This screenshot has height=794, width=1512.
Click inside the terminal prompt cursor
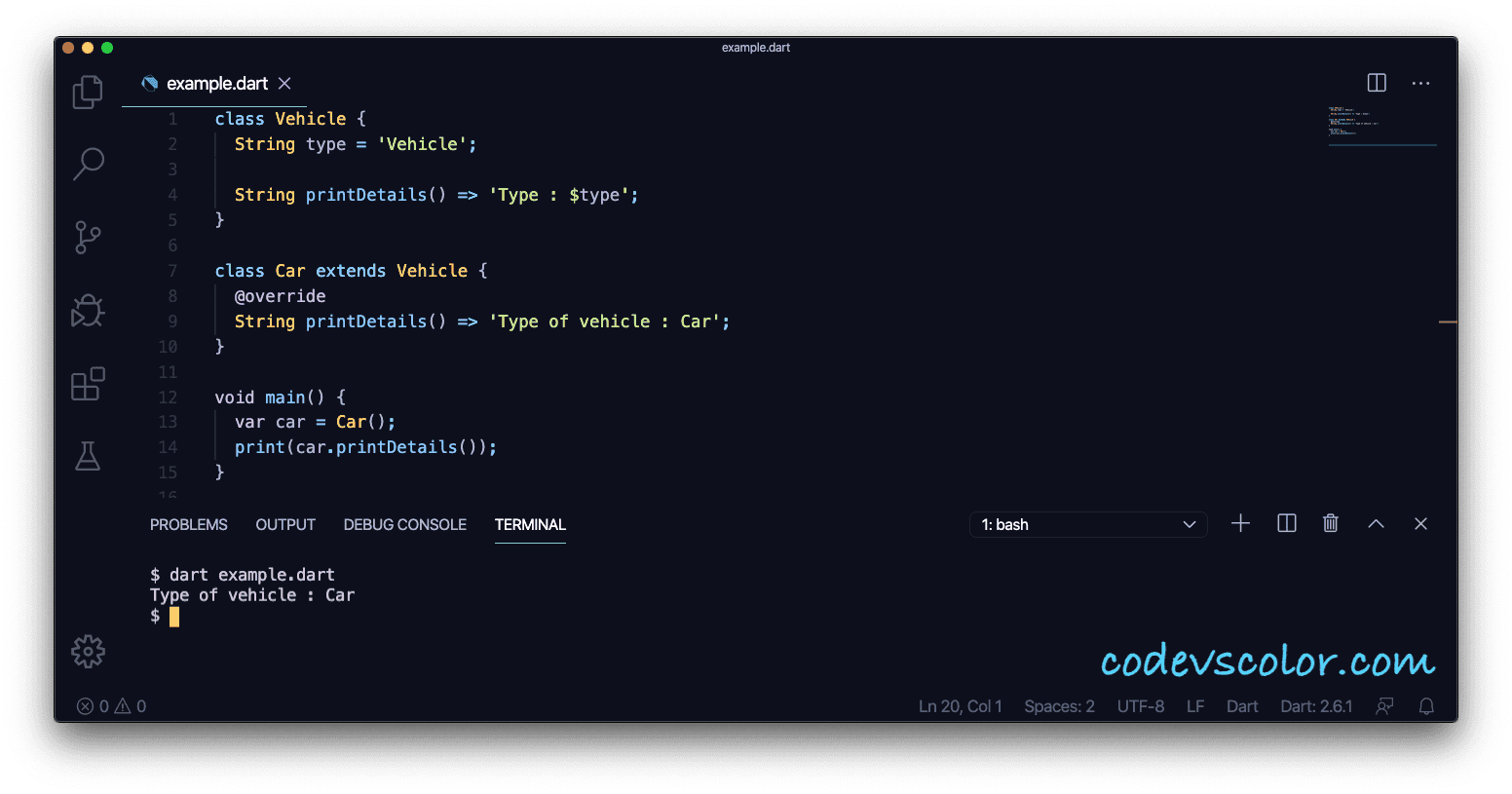(174, 617)
